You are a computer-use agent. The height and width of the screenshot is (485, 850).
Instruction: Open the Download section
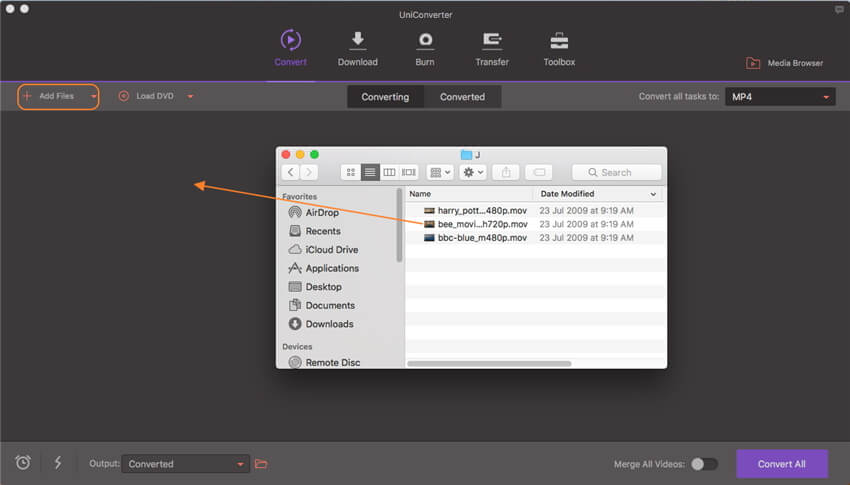pyautogui.click(x=358, y=48)
